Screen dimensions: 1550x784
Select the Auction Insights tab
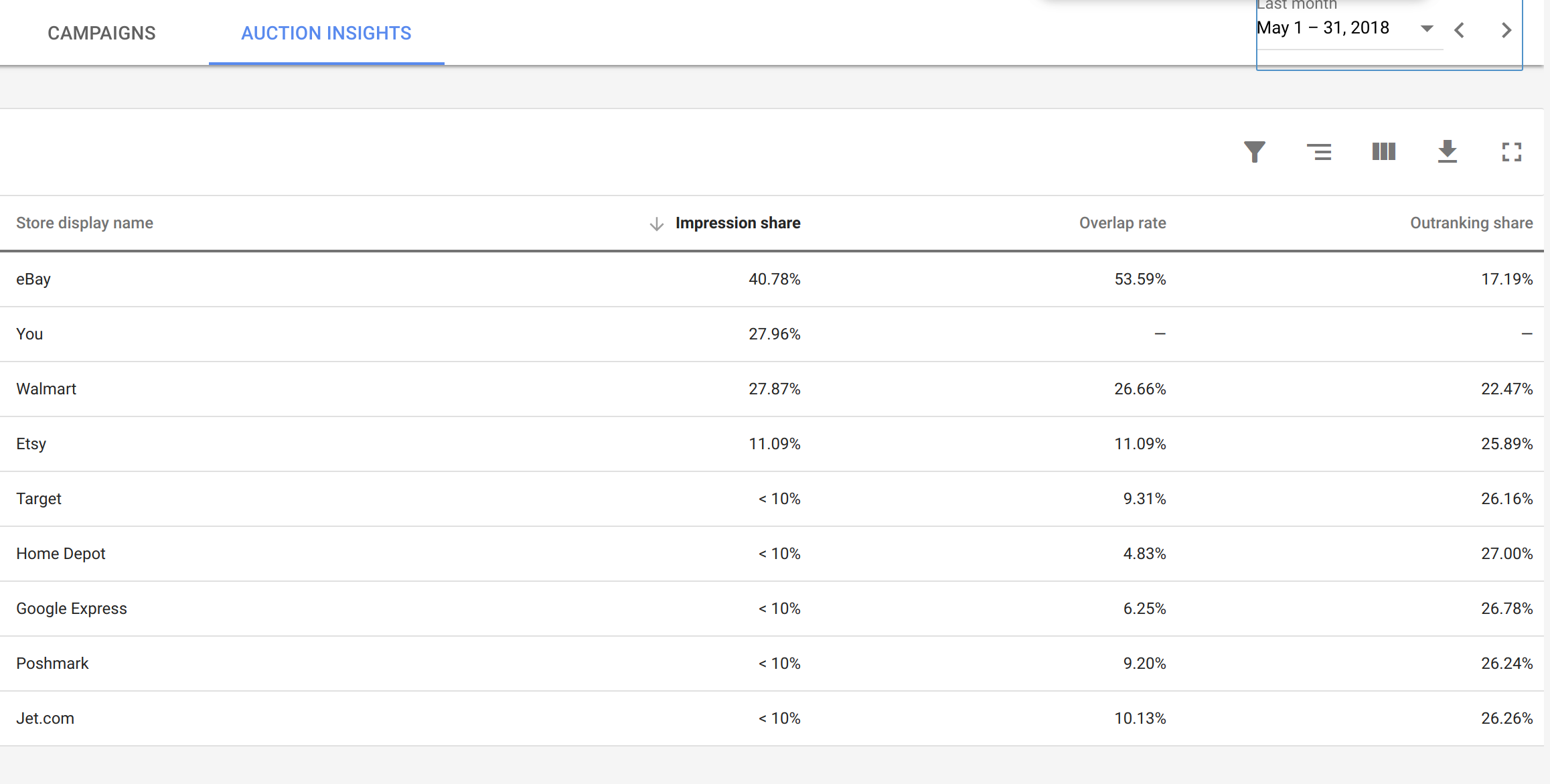coord(326,33)
